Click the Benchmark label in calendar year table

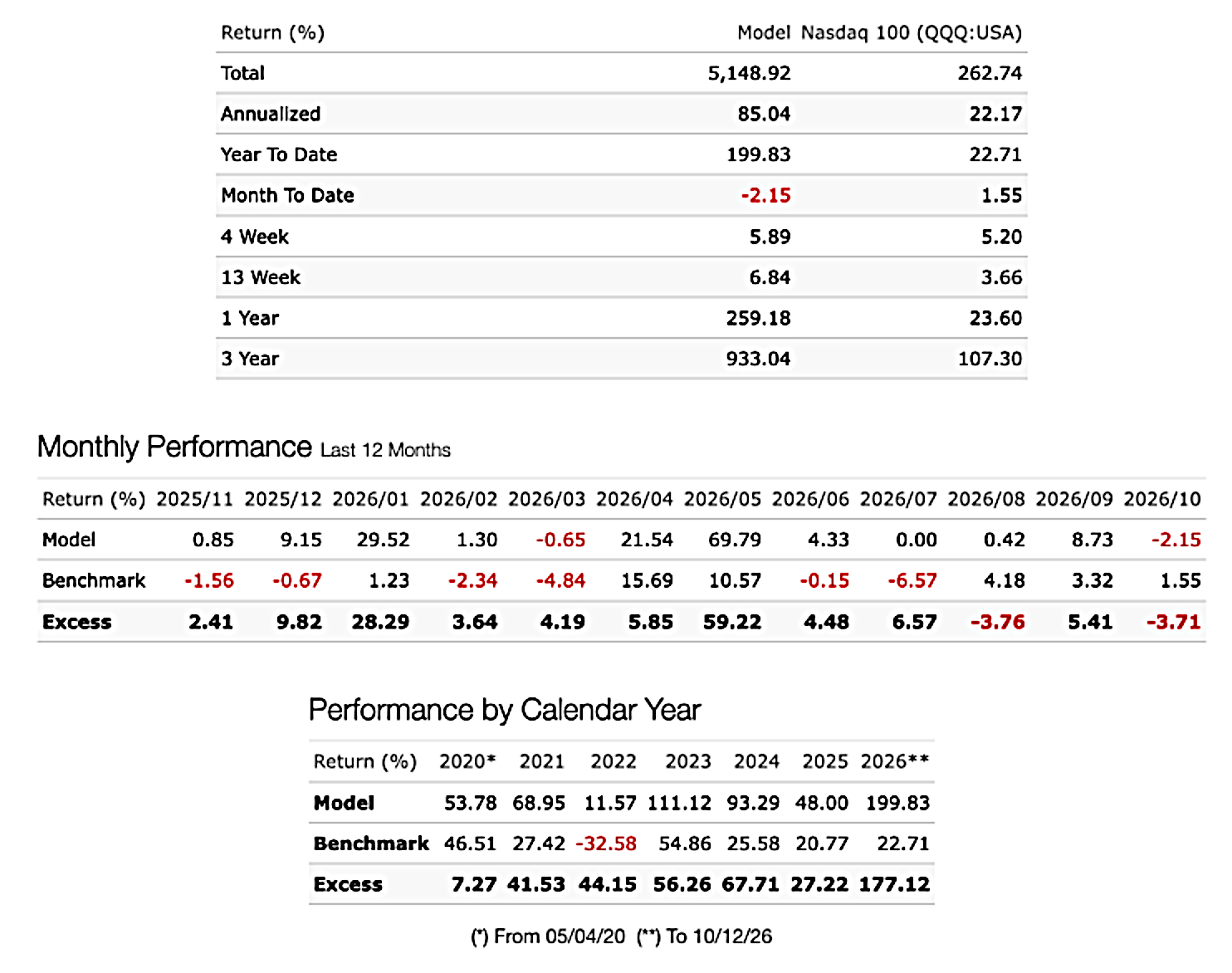click(371, 843)
